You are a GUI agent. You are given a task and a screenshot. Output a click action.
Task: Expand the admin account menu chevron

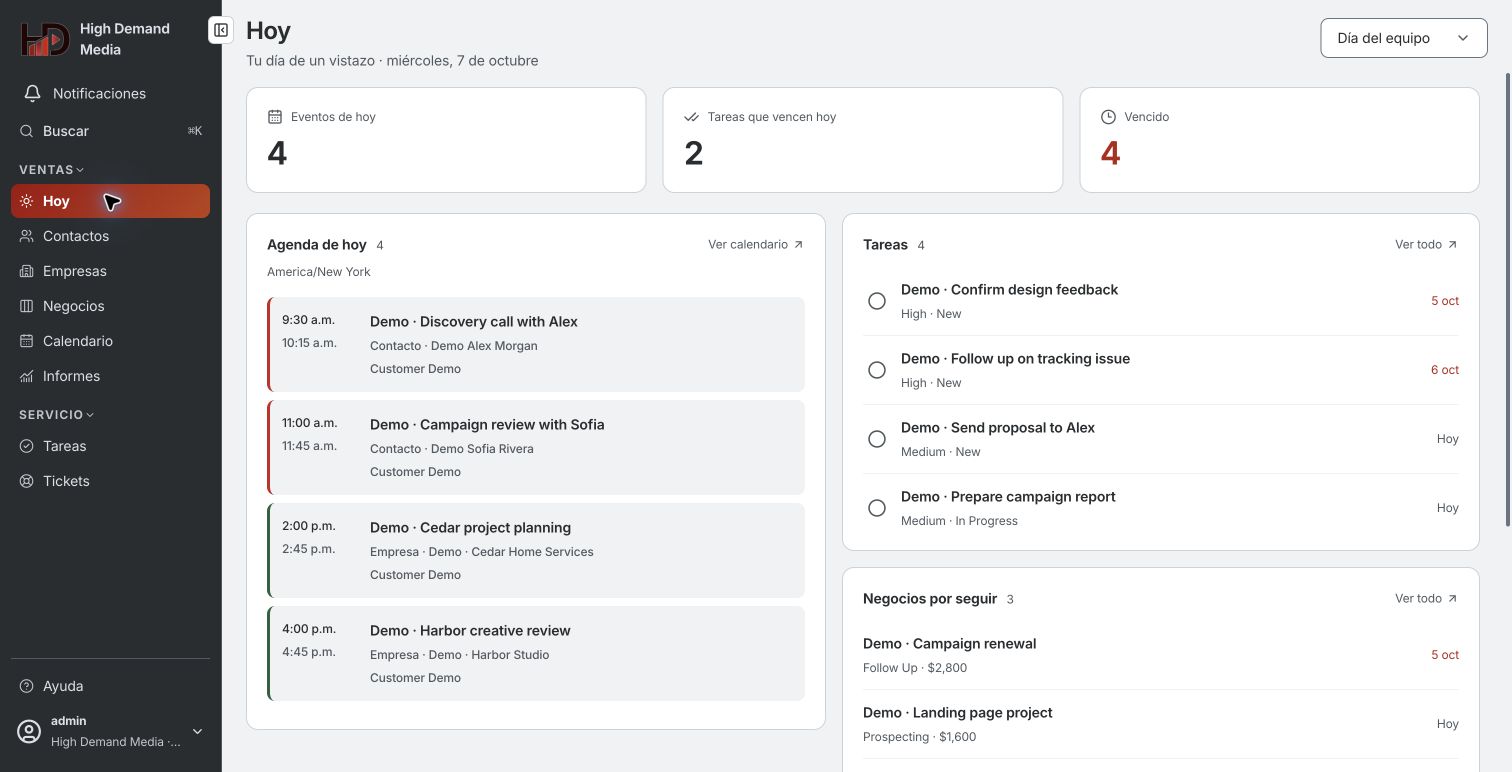pyautogui.click(x=197, y=731)
